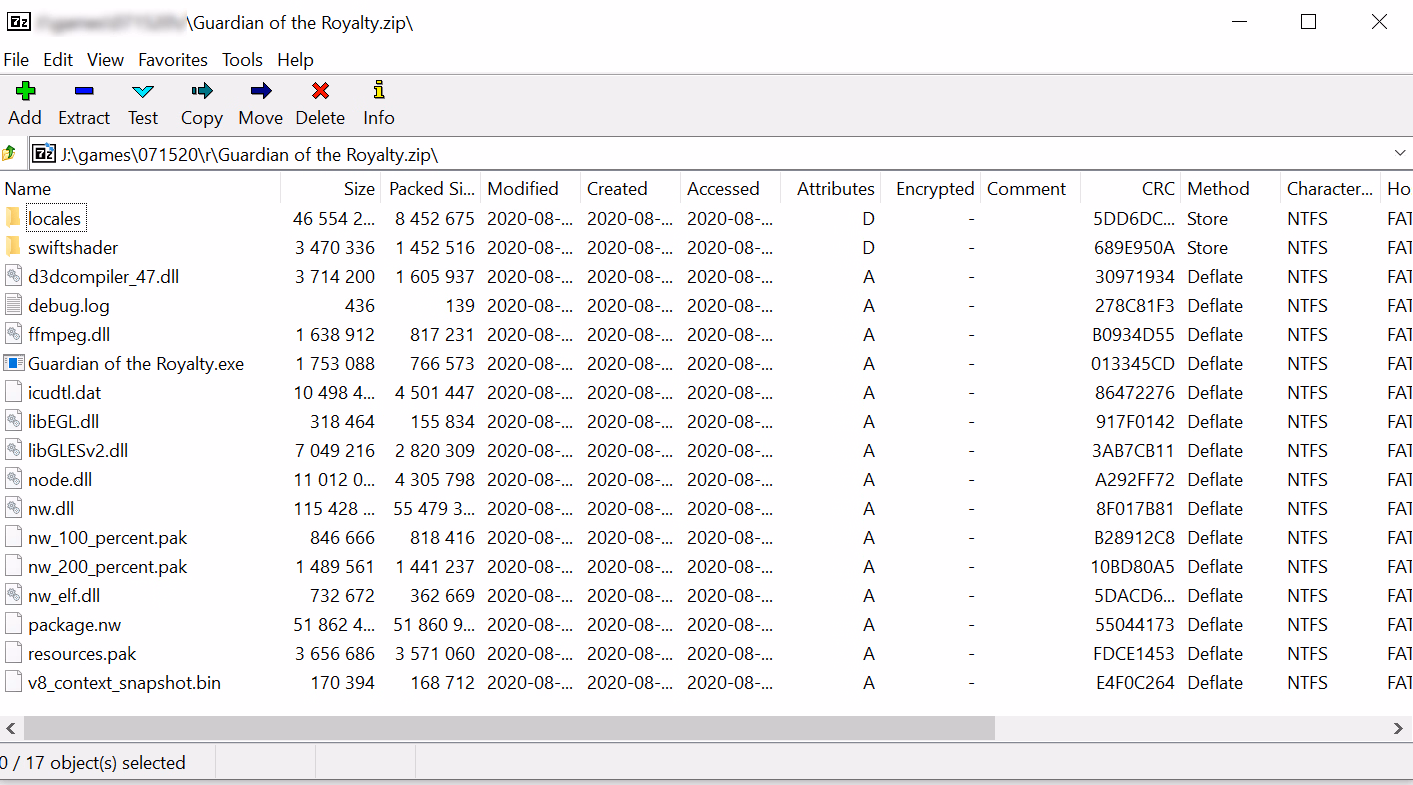Select the libGLESv2.dll file icon
1413x785 pixels.
point(13,450)
